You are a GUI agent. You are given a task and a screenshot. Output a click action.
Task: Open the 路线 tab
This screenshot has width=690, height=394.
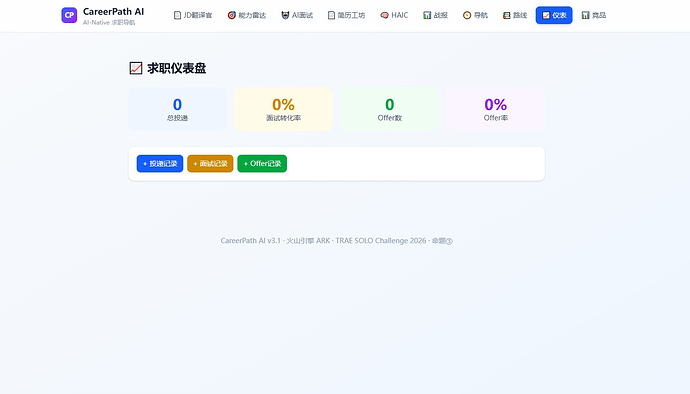point(515,15)
